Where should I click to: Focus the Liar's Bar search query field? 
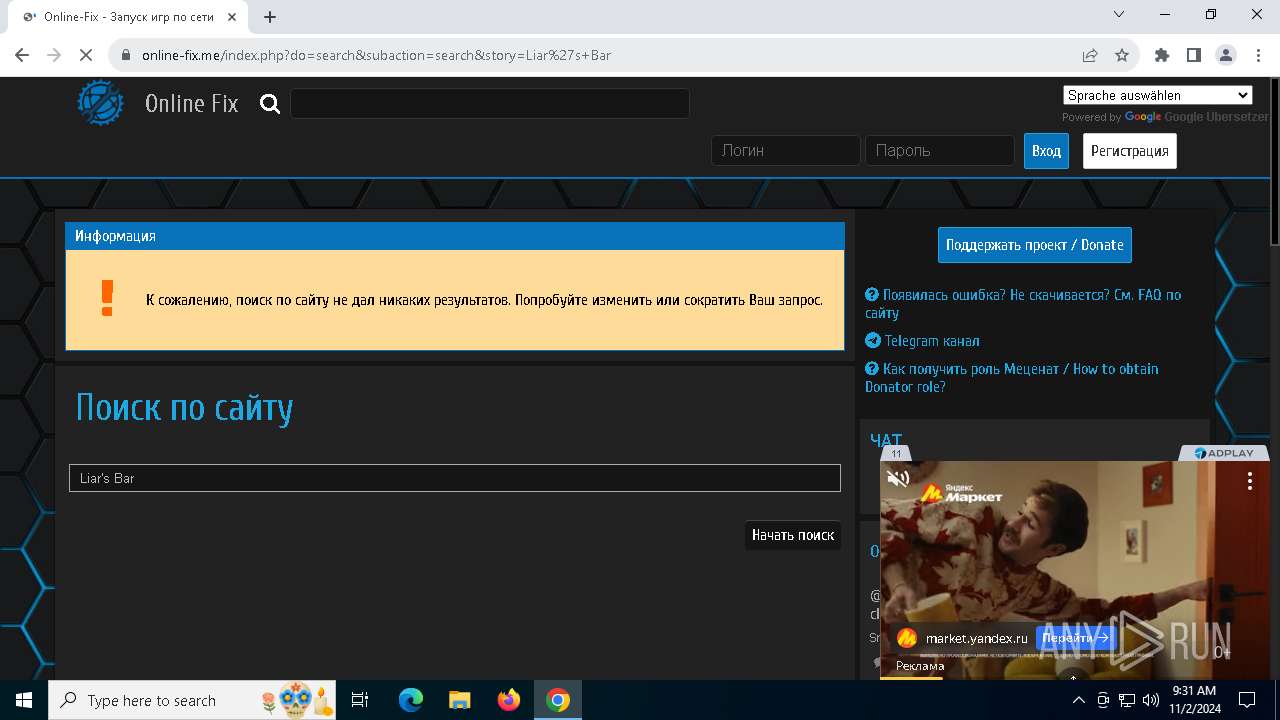pyautogui.click(x=455, y=478)
